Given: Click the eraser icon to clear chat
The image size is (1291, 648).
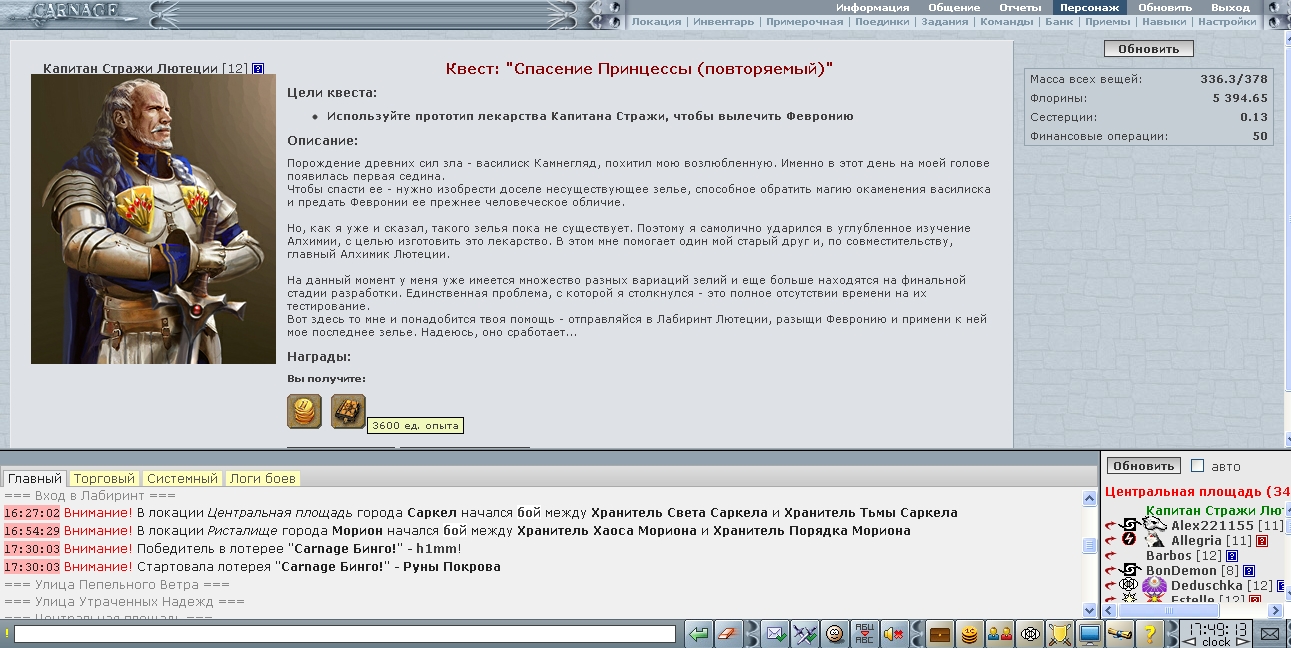Looking at the screenshot, I should point(728,633).
